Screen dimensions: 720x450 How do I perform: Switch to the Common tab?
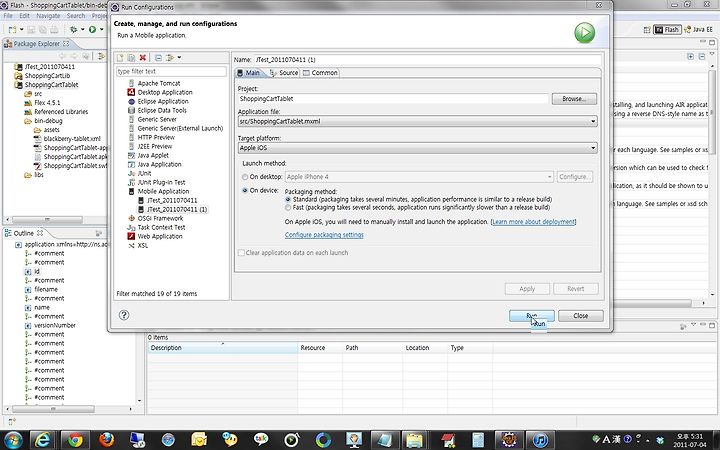(320, 73)
